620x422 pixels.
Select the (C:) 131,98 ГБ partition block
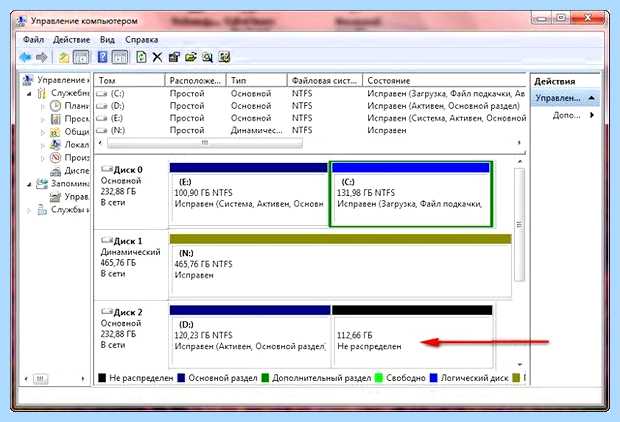tap(411, 194)
